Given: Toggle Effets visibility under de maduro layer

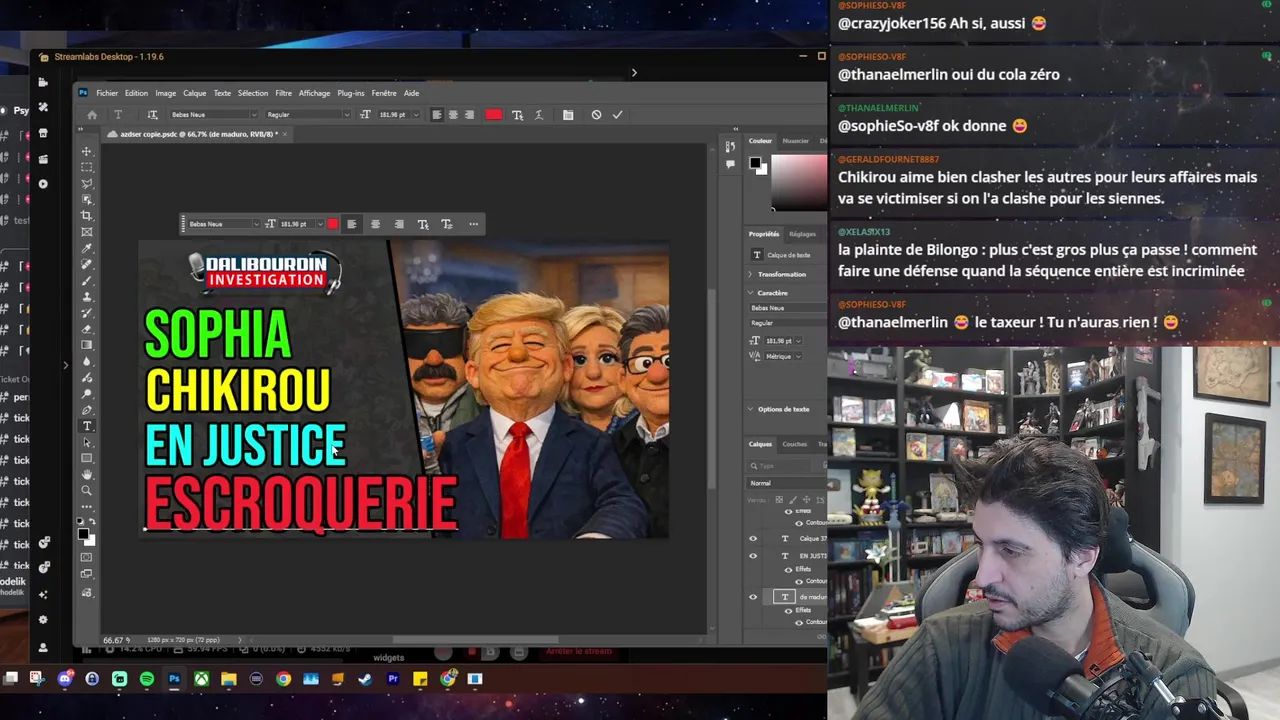Looking at the screenshot, I should 788,610.
